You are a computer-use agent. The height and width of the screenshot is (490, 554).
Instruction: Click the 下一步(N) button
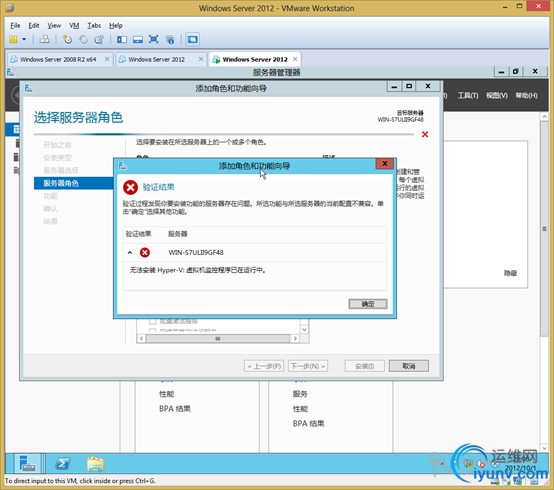coord(308,366)
